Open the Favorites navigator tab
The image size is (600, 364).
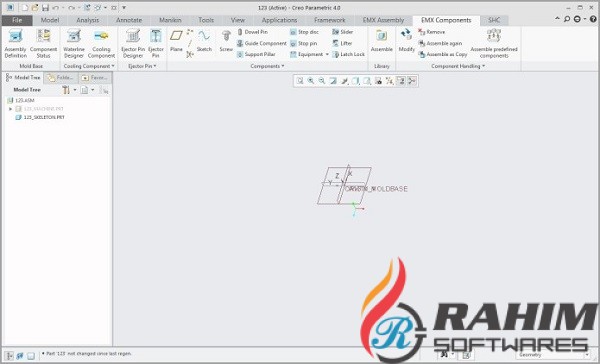click(95, 78)
